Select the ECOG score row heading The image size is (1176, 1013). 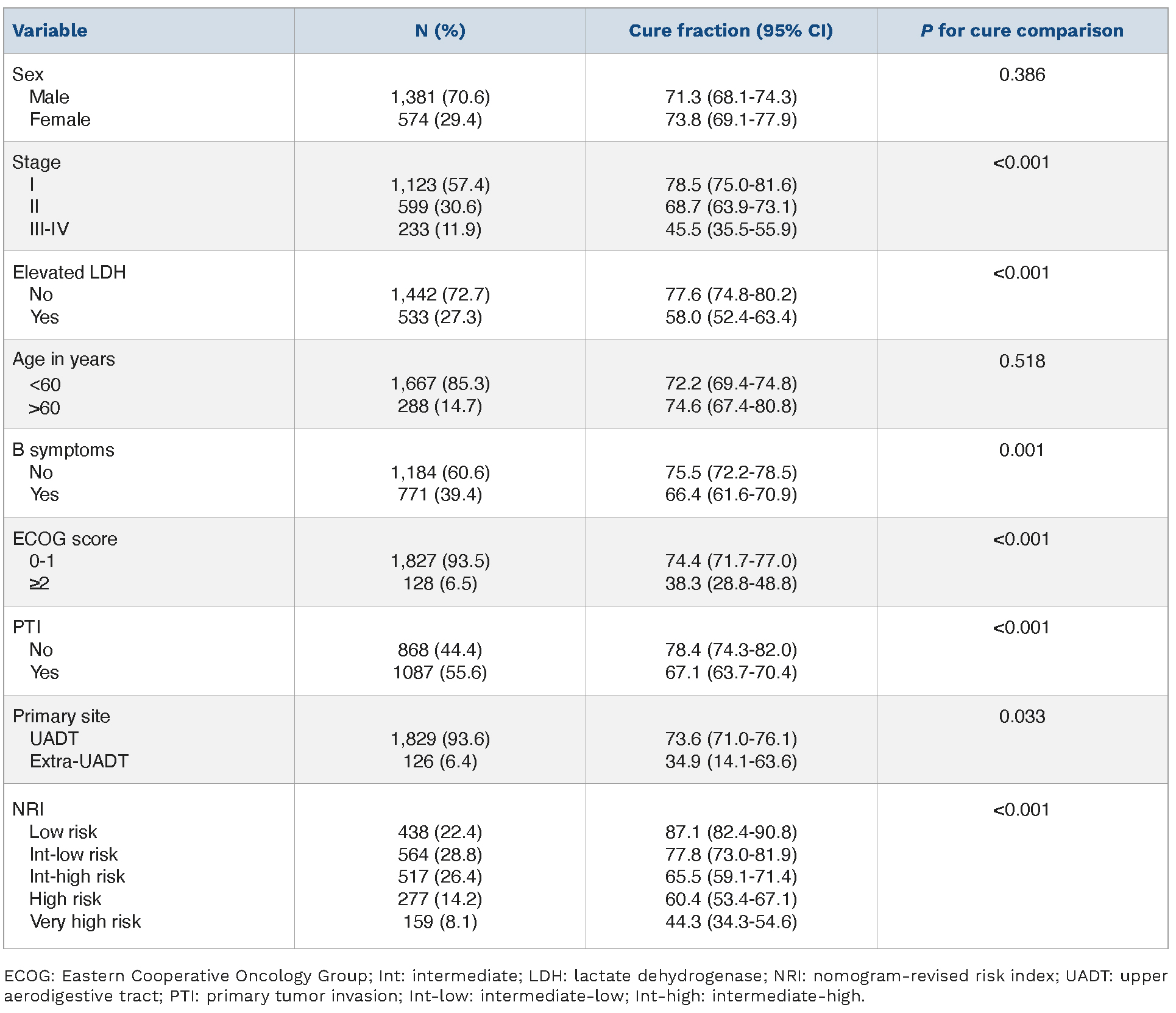[x=65, y=539]
